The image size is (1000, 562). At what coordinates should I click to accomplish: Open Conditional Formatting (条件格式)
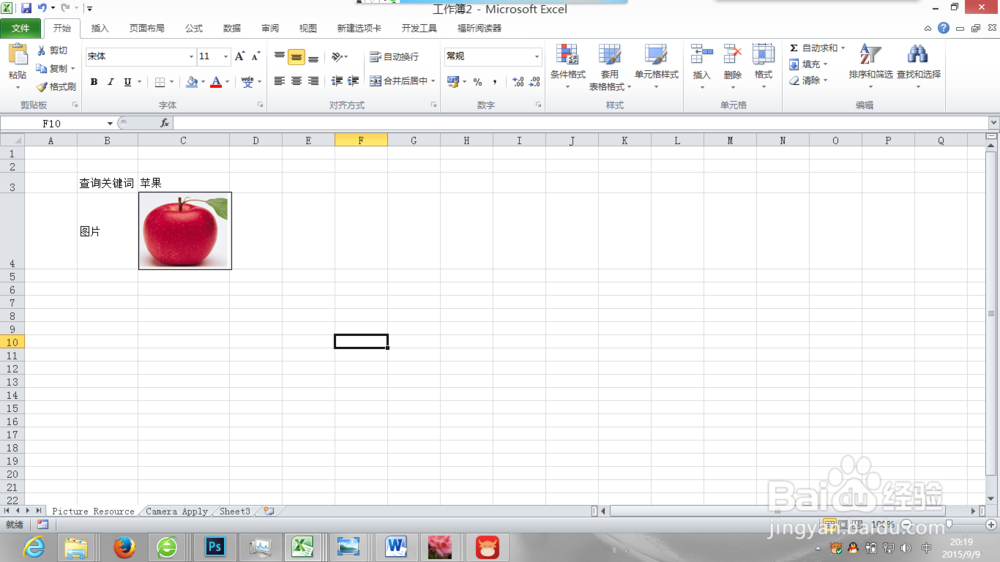568,66
